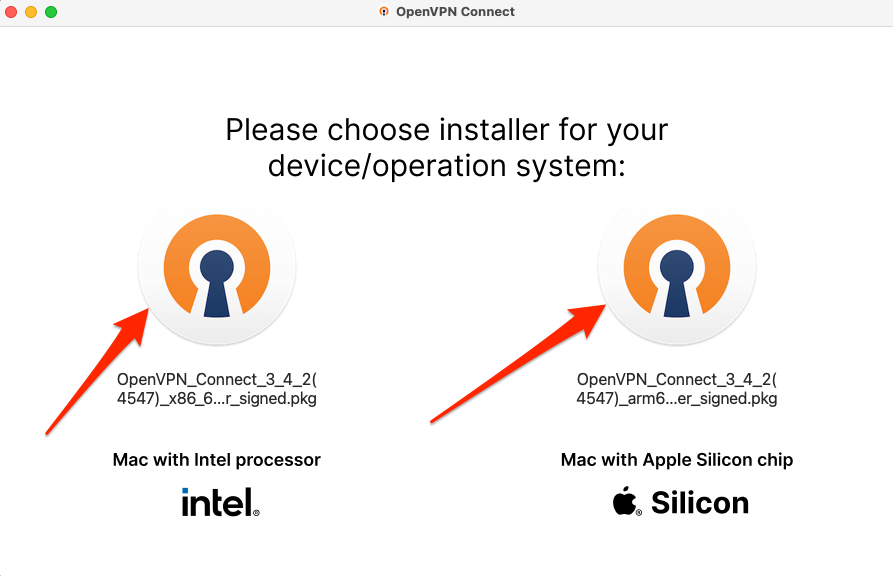Click the Intel logo

(220, 502)
